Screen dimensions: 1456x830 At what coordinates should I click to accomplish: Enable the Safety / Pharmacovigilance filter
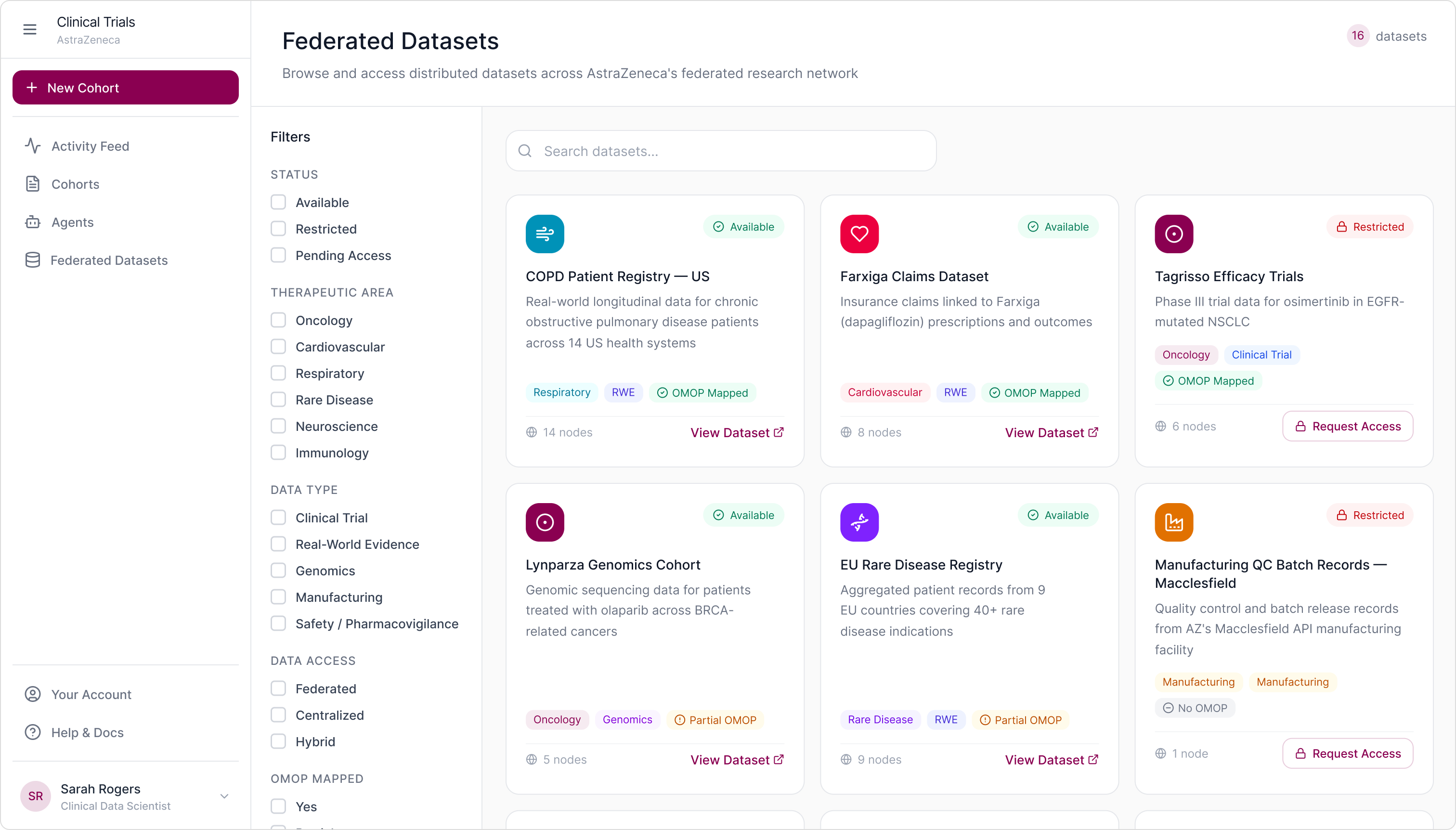(x=278, y=623)
